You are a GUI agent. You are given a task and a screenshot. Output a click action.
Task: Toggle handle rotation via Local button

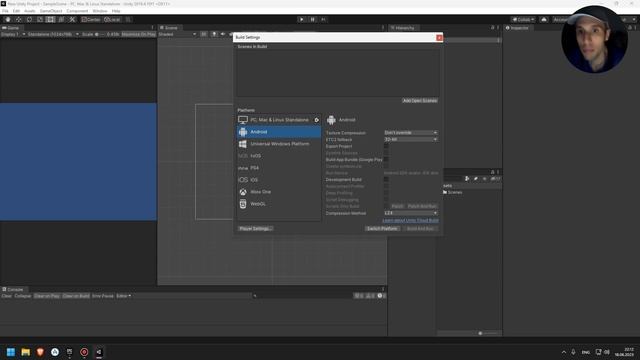tap(112, 20)
